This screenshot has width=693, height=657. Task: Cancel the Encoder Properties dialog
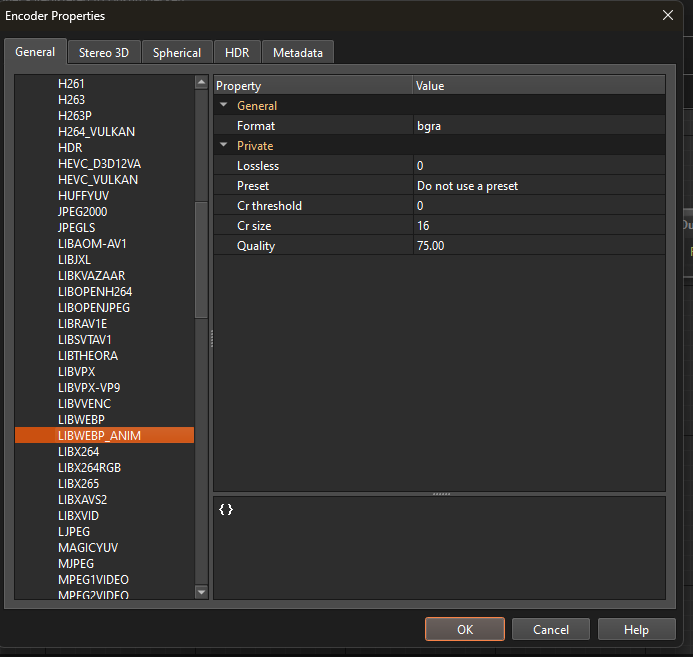pyautogui.click(x=550, y=630)
